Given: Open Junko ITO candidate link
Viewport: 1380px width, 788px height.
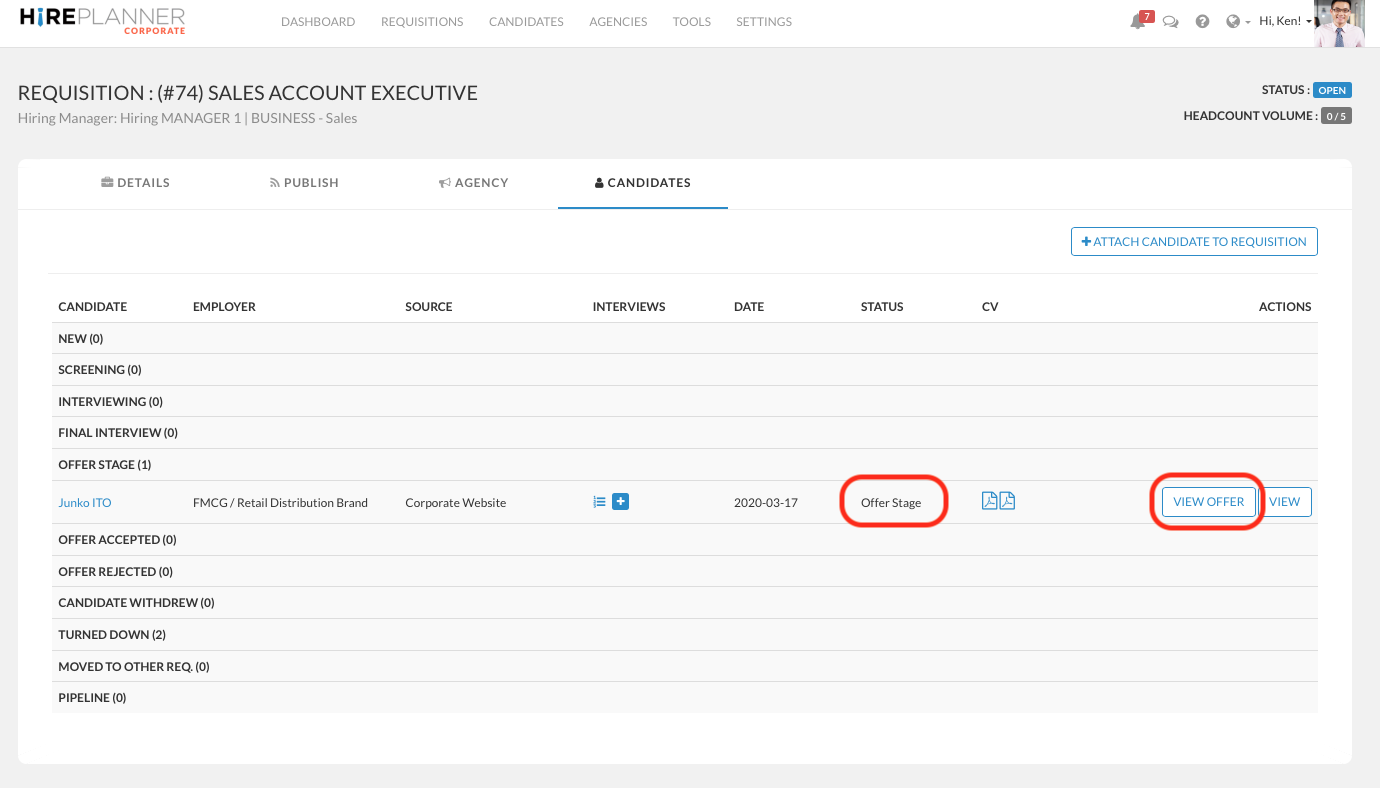Looking at the screenshot, I should 85,503.
